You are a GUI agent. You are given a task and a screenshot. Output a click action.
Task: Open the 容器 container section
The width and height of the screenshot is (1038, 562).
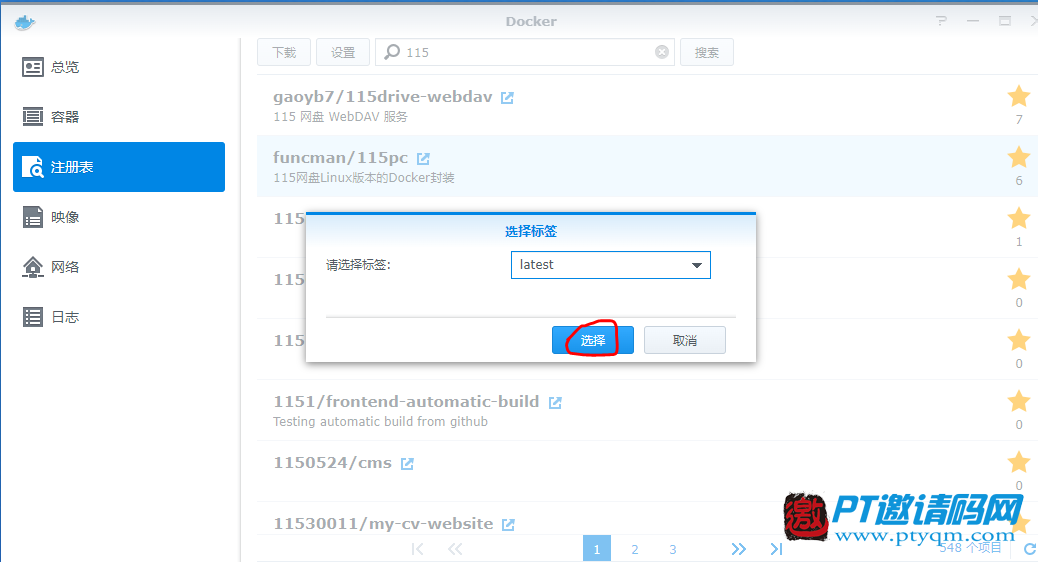(x=118, y=117)
